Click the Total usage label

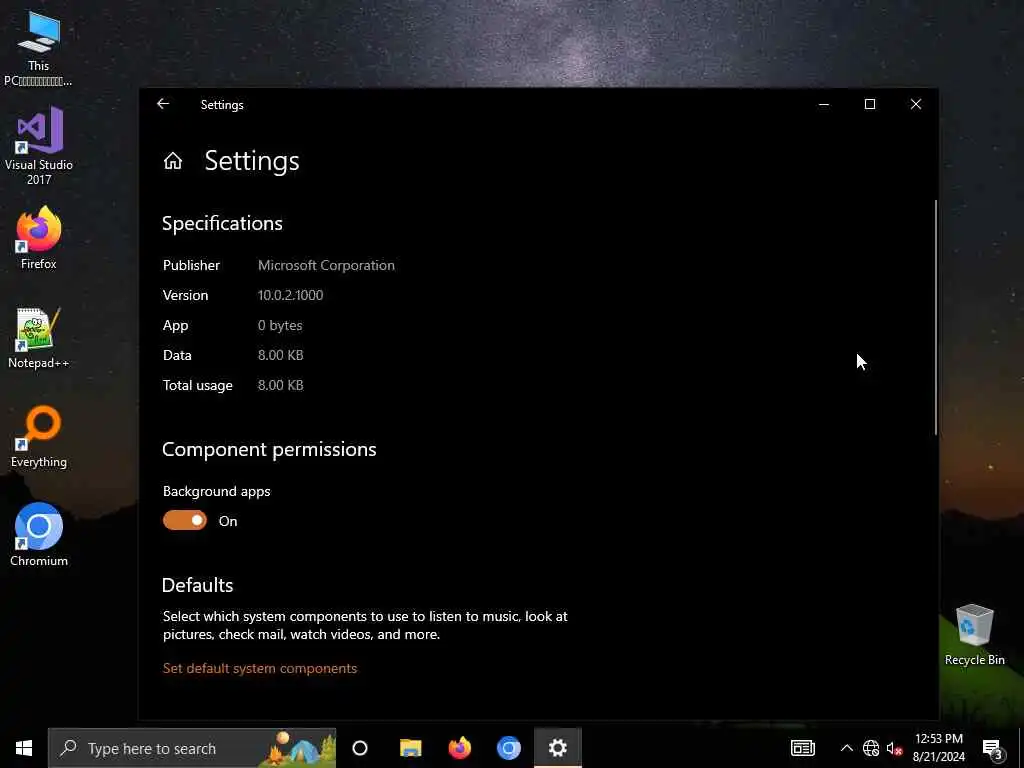tap(198, 385)
